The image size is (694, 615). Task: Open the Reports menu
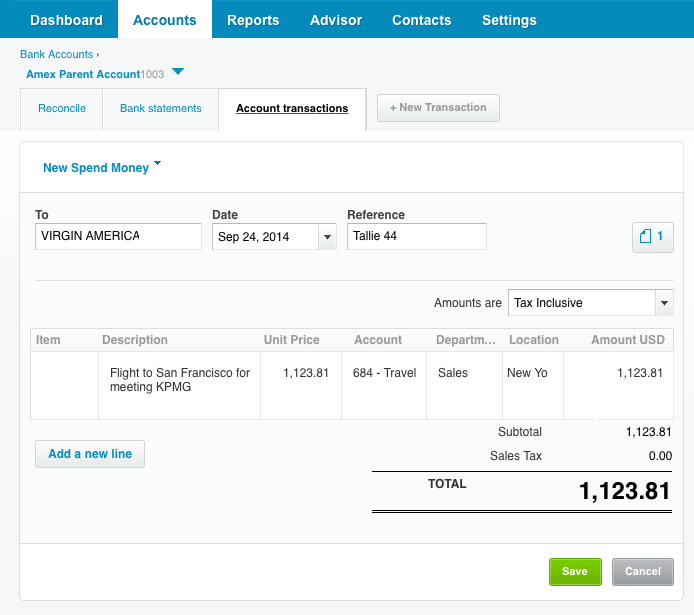tap(253, 20)
